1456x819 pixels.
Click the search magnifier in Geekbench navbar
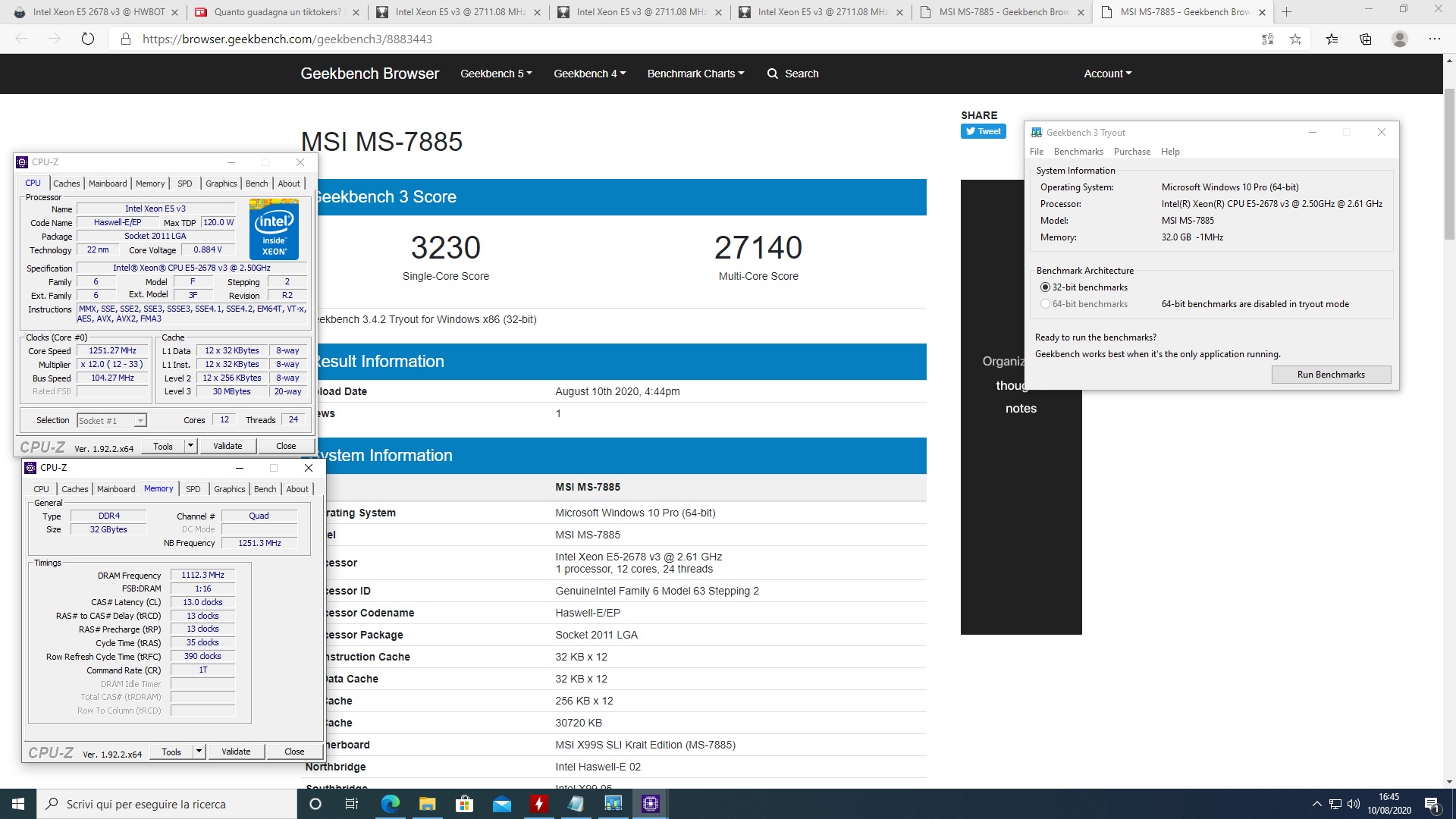click(773, 74)
